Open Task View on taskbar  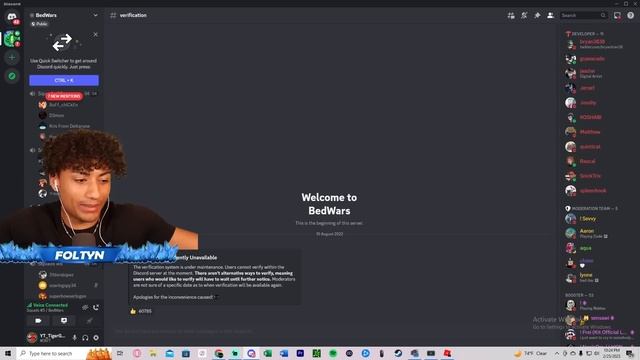click(120, 353)
